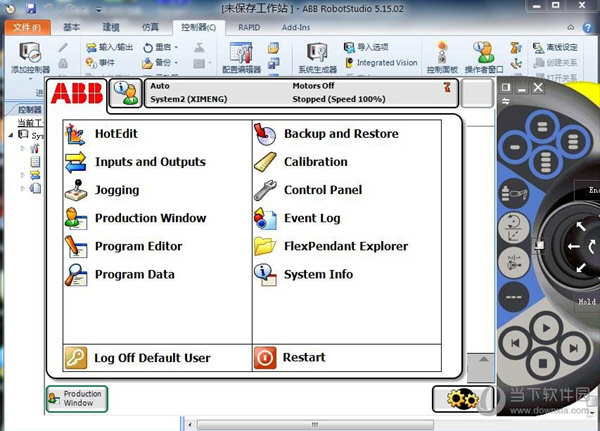This screenshot has height=431, width=600.
Task: Click the mechanical unit select key
Action: point(514,193)
